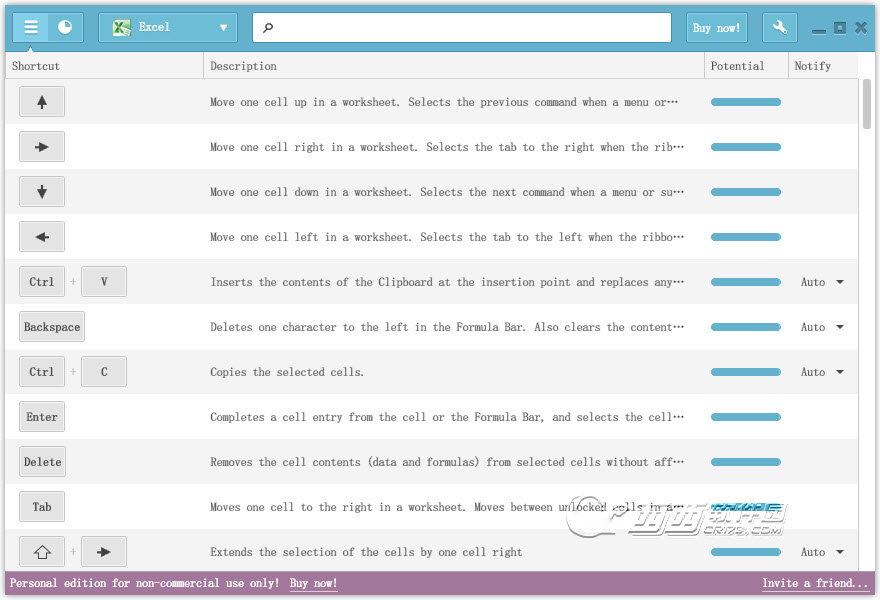The height and width of the screenshot is (600, 880).
Task: Click the magnifier search icon
Action: [x=268, y=27]
